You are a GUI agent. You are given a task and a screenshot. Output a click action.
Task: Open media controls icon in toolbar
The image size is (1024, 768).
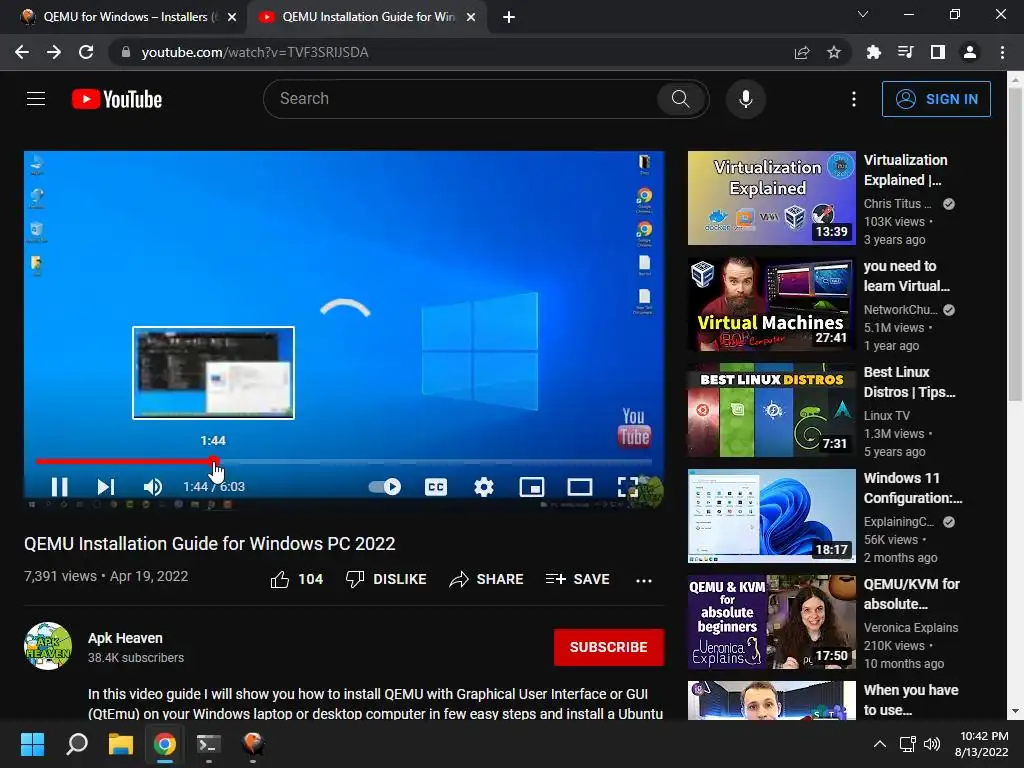click(x=905, y=52)
